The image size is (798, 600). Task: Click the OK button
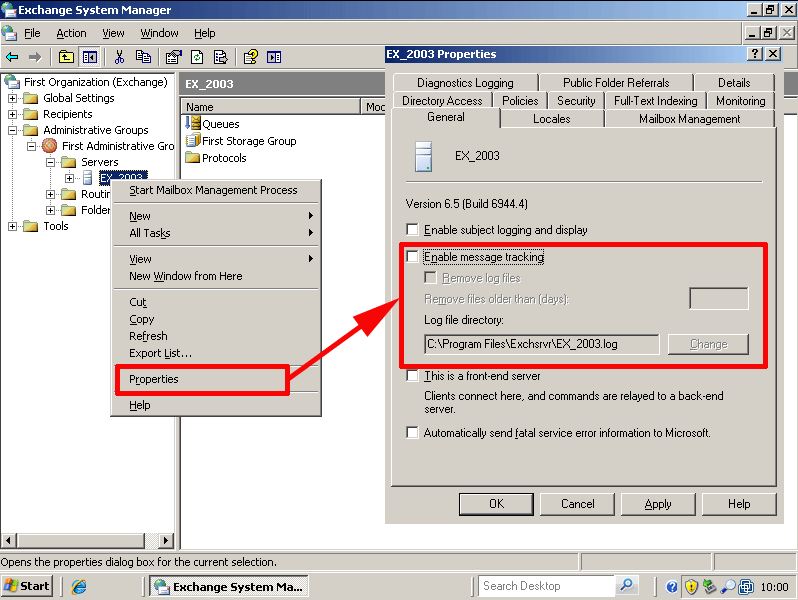pyautogui.click(x=496, y=504)
